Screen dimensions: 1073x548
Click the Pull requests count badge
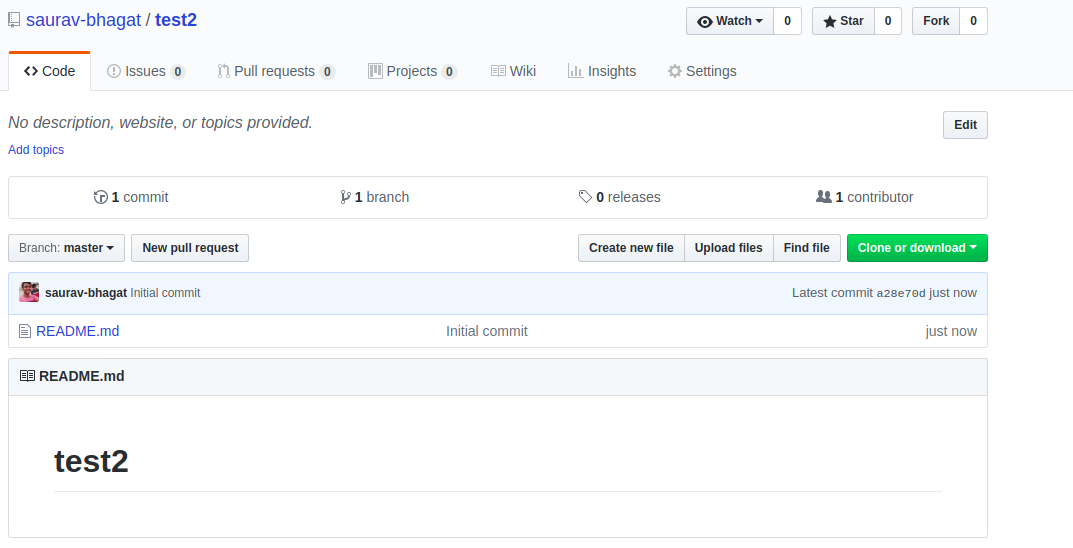click(x=327, y=72)
